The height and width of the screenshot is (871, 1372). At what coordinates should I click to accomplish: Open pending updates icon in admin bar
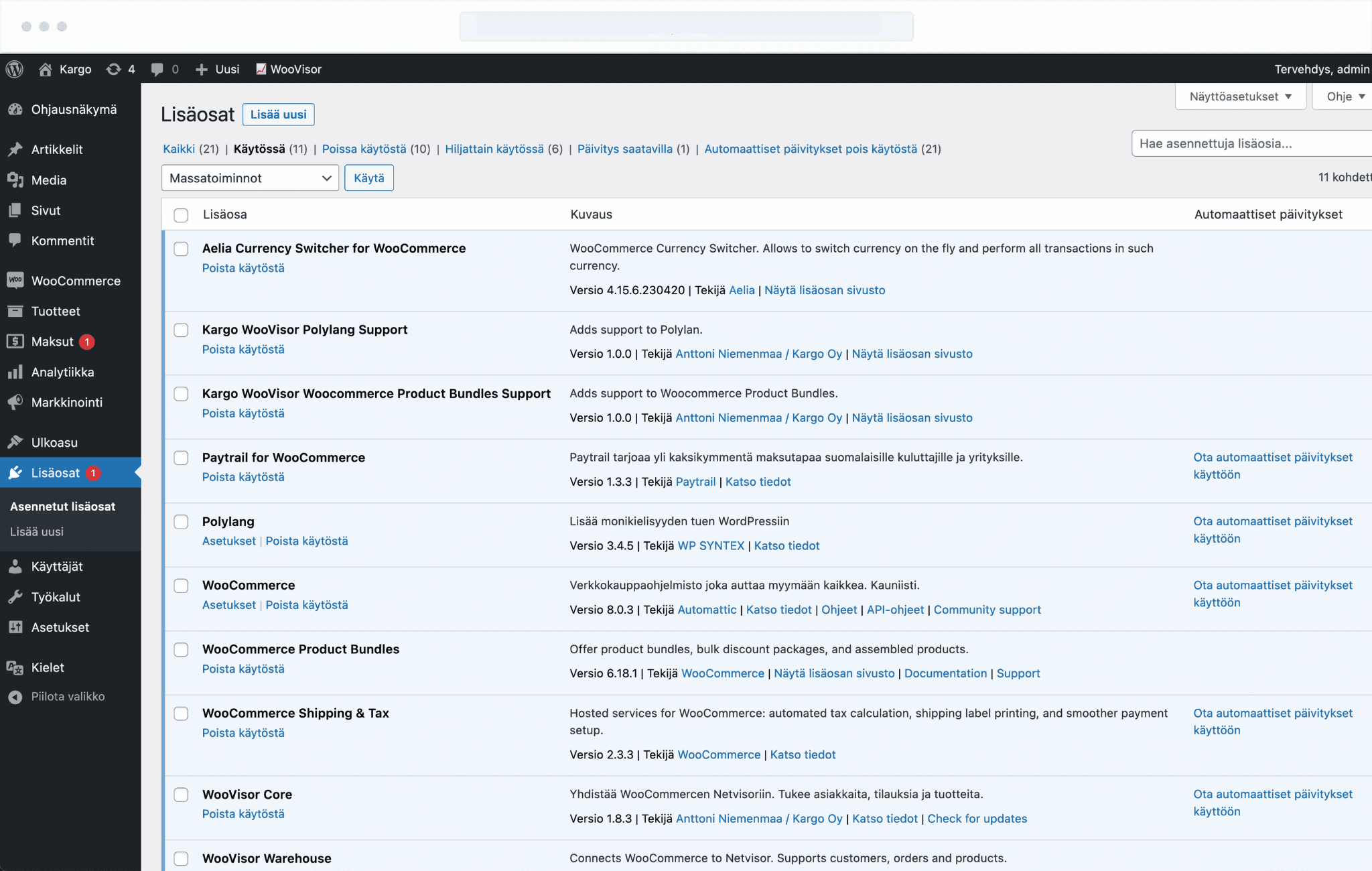click(x=114, y=69)
